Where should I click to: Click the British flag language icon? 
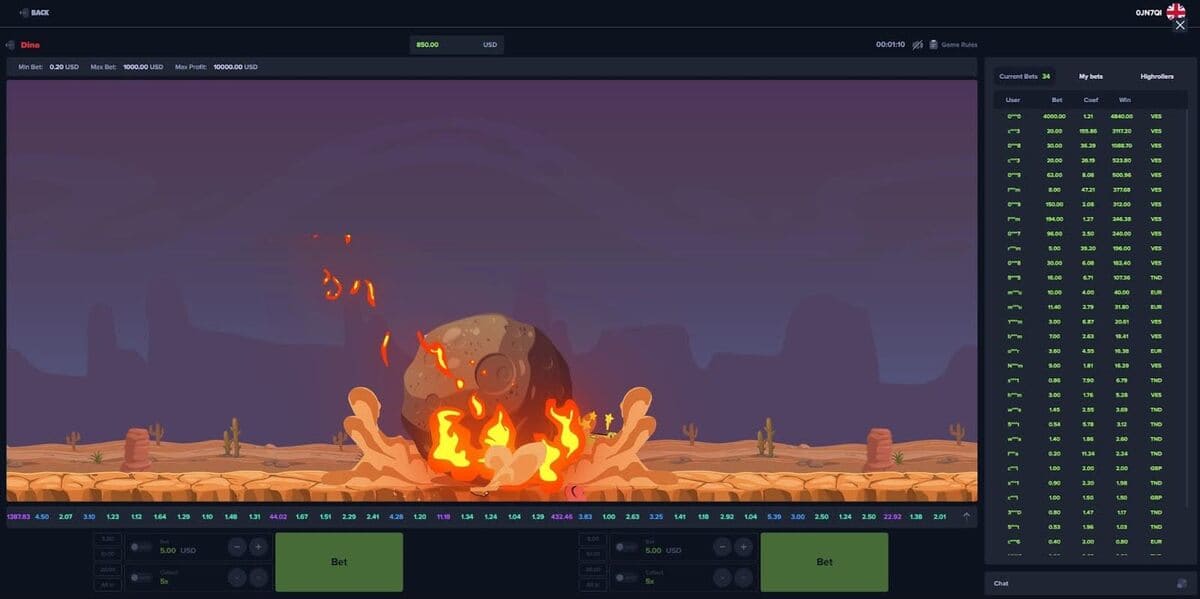coord(1176,12)
